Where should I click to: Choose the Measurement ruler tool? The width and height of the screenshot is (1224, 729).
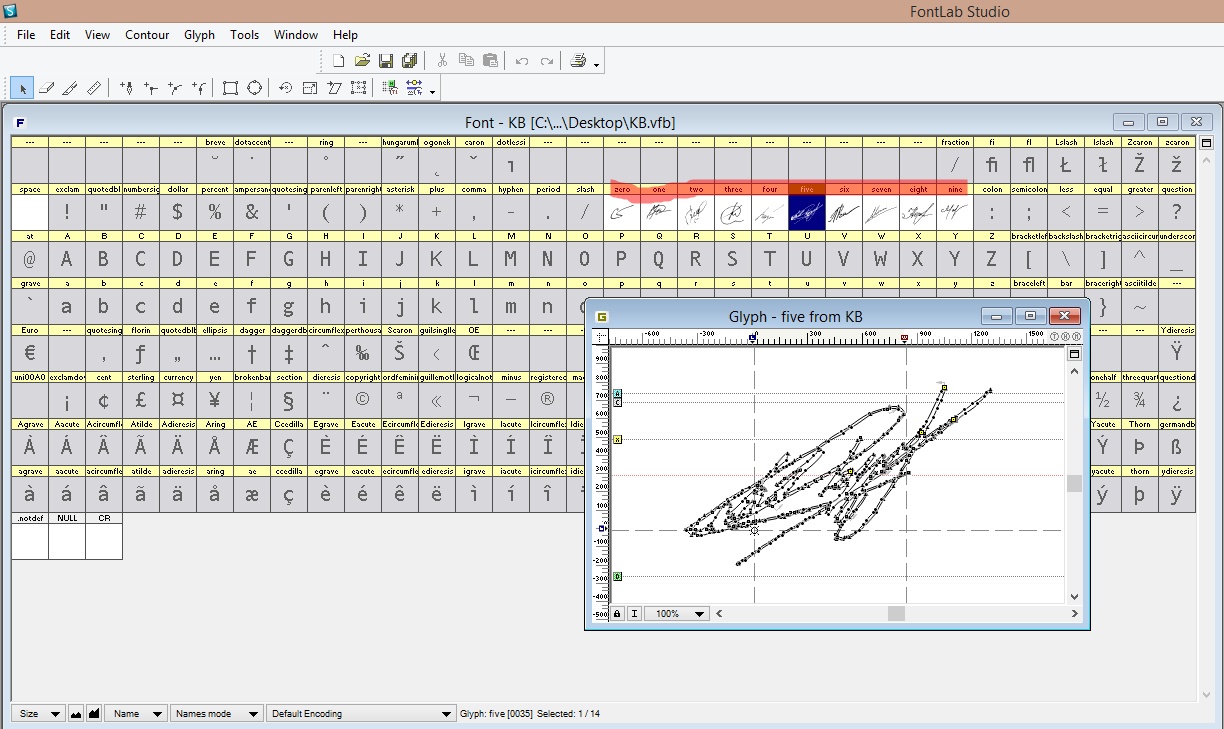(x=94, y=88)
